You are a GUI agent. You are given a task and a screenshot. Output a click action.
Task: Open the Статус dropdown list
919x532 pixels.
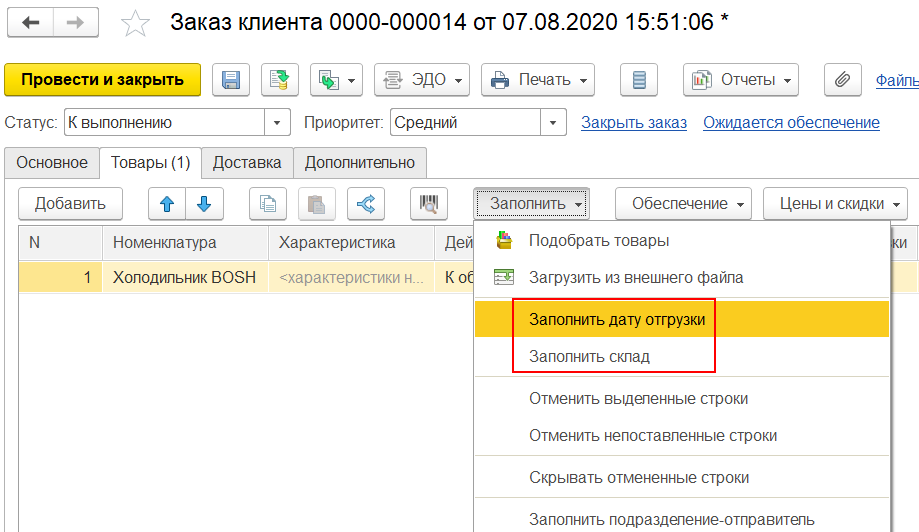point(277,123)
